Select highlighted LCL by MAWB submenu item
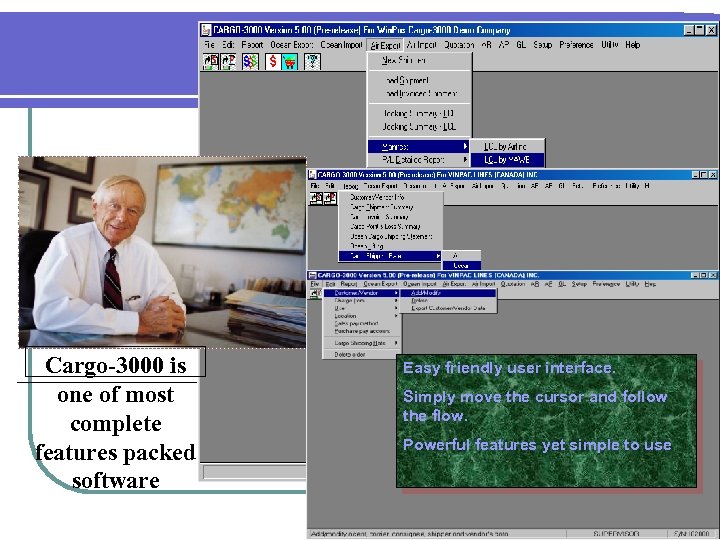This screenshot has width=720, height=540. (x=507, y=159)
